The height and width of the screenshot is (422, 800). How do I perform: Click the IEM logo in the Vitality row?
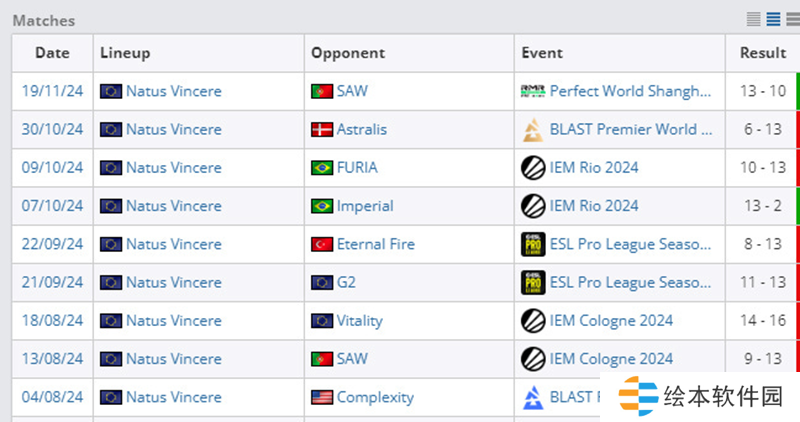(533, 321)
